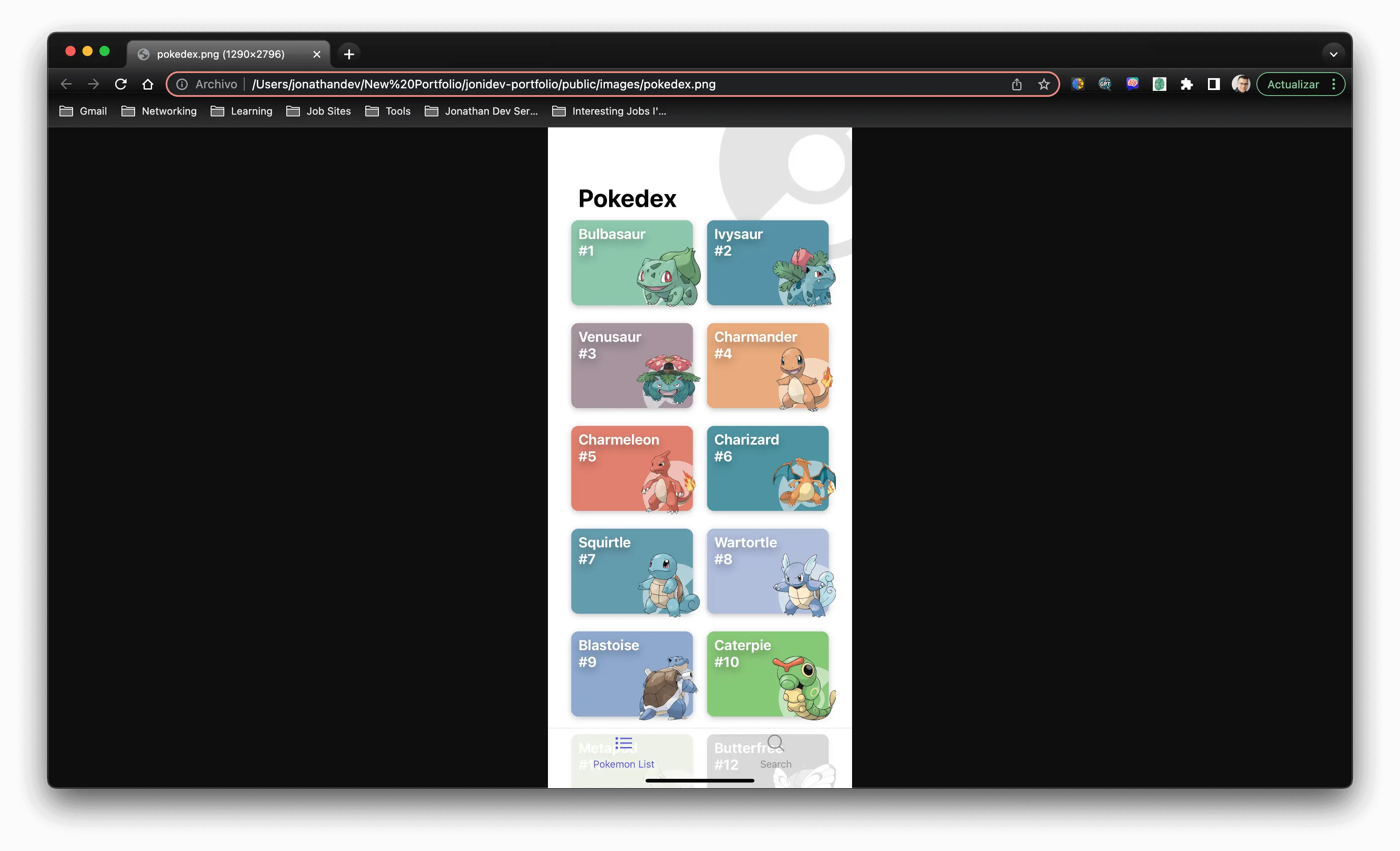Open the colorful globe extension icon
This screenshot has width=1400, height=851.
pos(1077,84)
